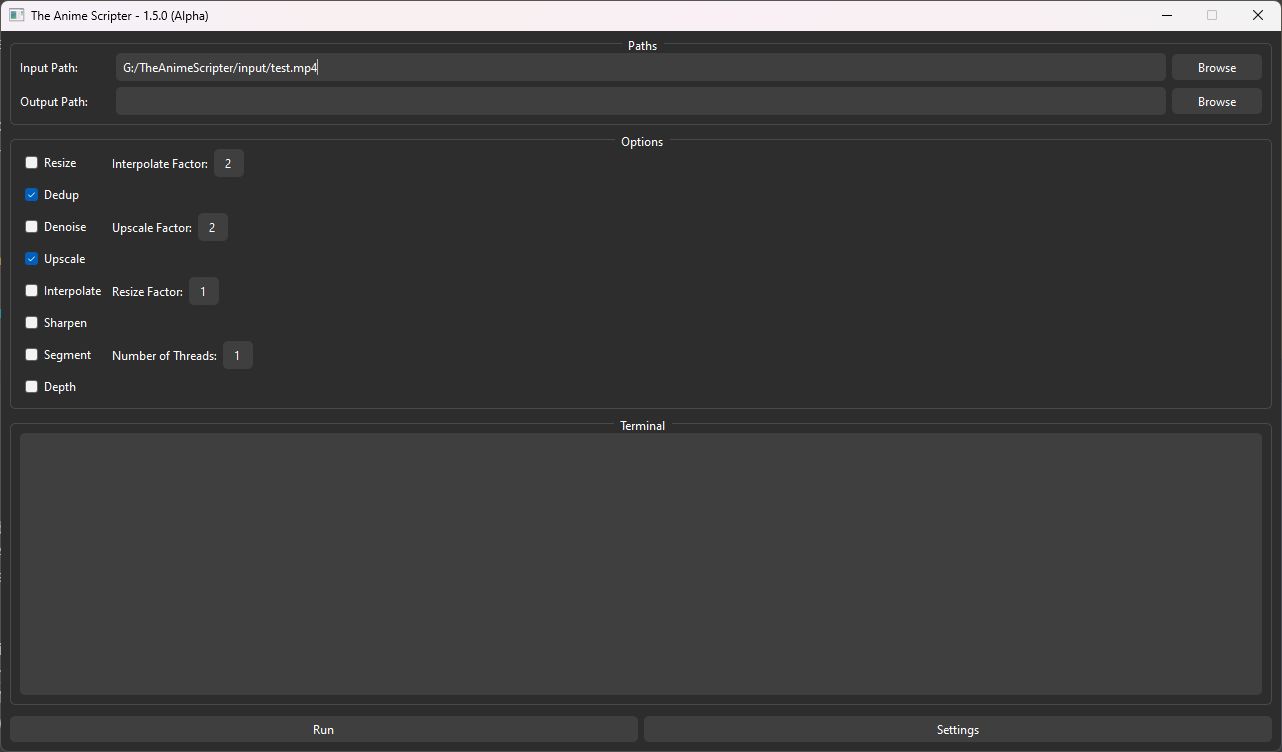This screenshot has height=752, width=1282.
Task: Browse for an output destination
Action: pyautogui.click(x=1216, y=101)
